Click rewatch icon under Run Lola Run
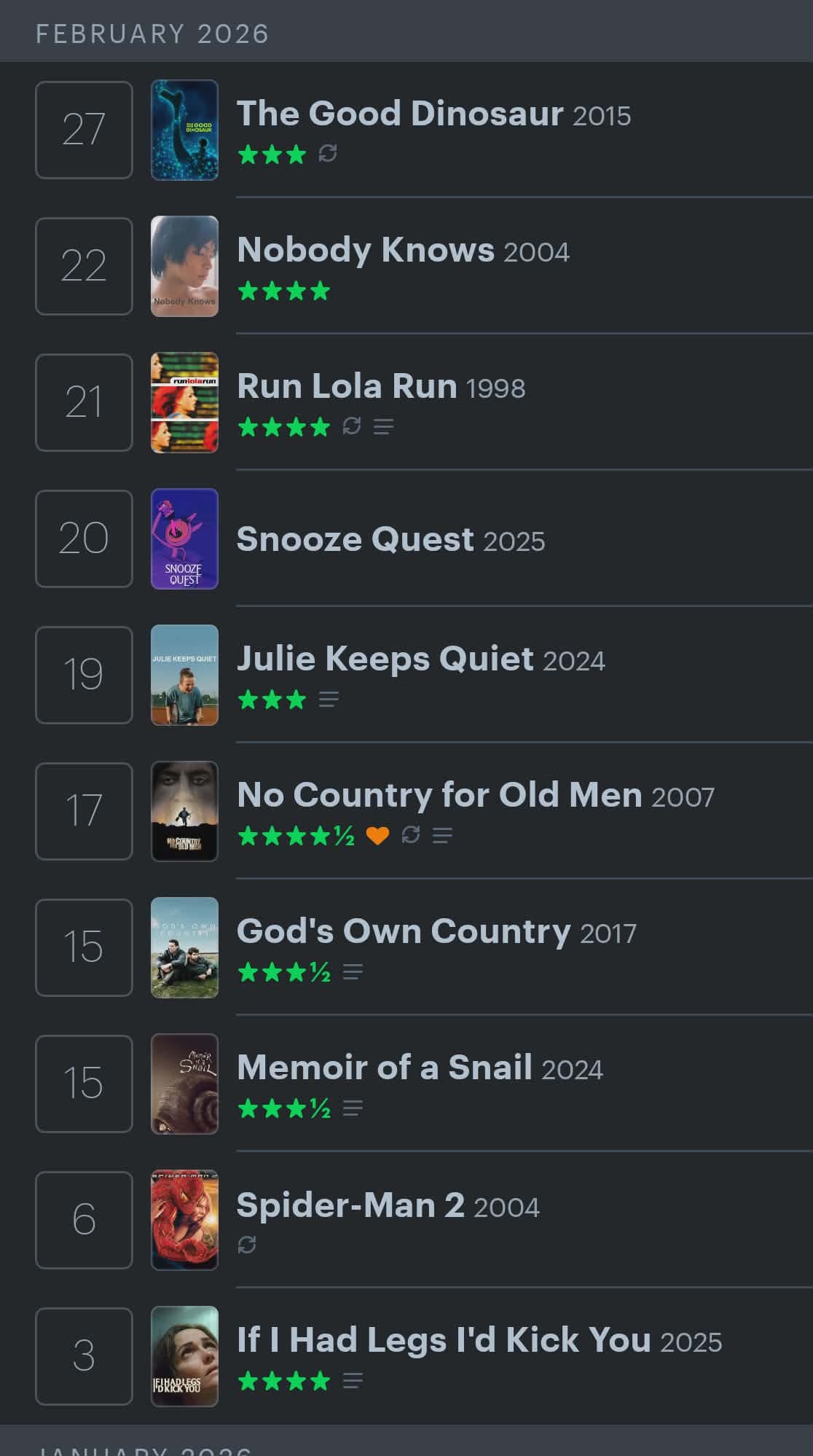This screenshot has width=813, height=1456. click(x=352, y=426)
